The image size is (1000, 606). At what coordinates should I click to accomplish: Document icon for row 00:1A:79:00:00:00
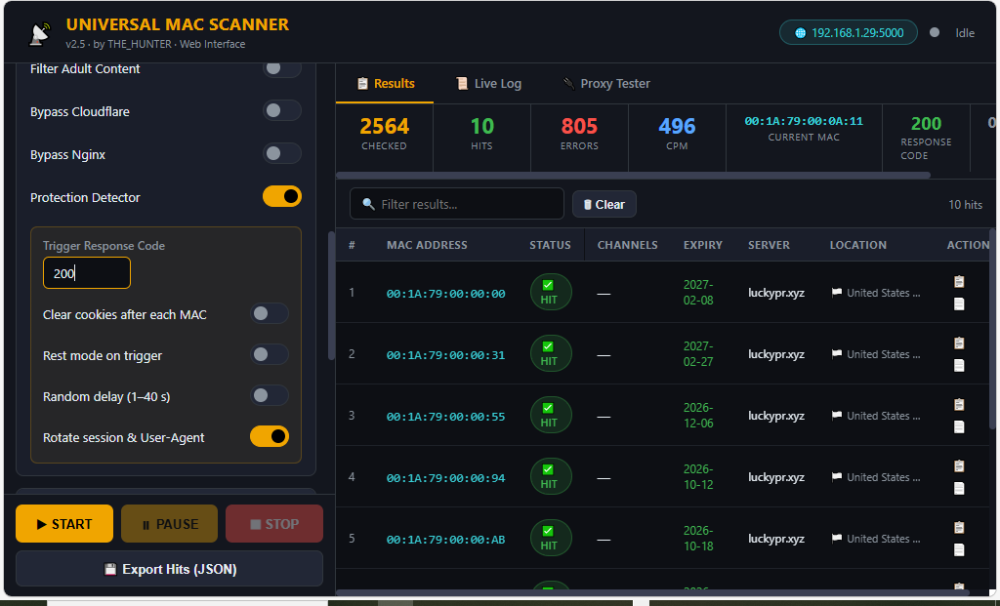(x=959, y=304)
